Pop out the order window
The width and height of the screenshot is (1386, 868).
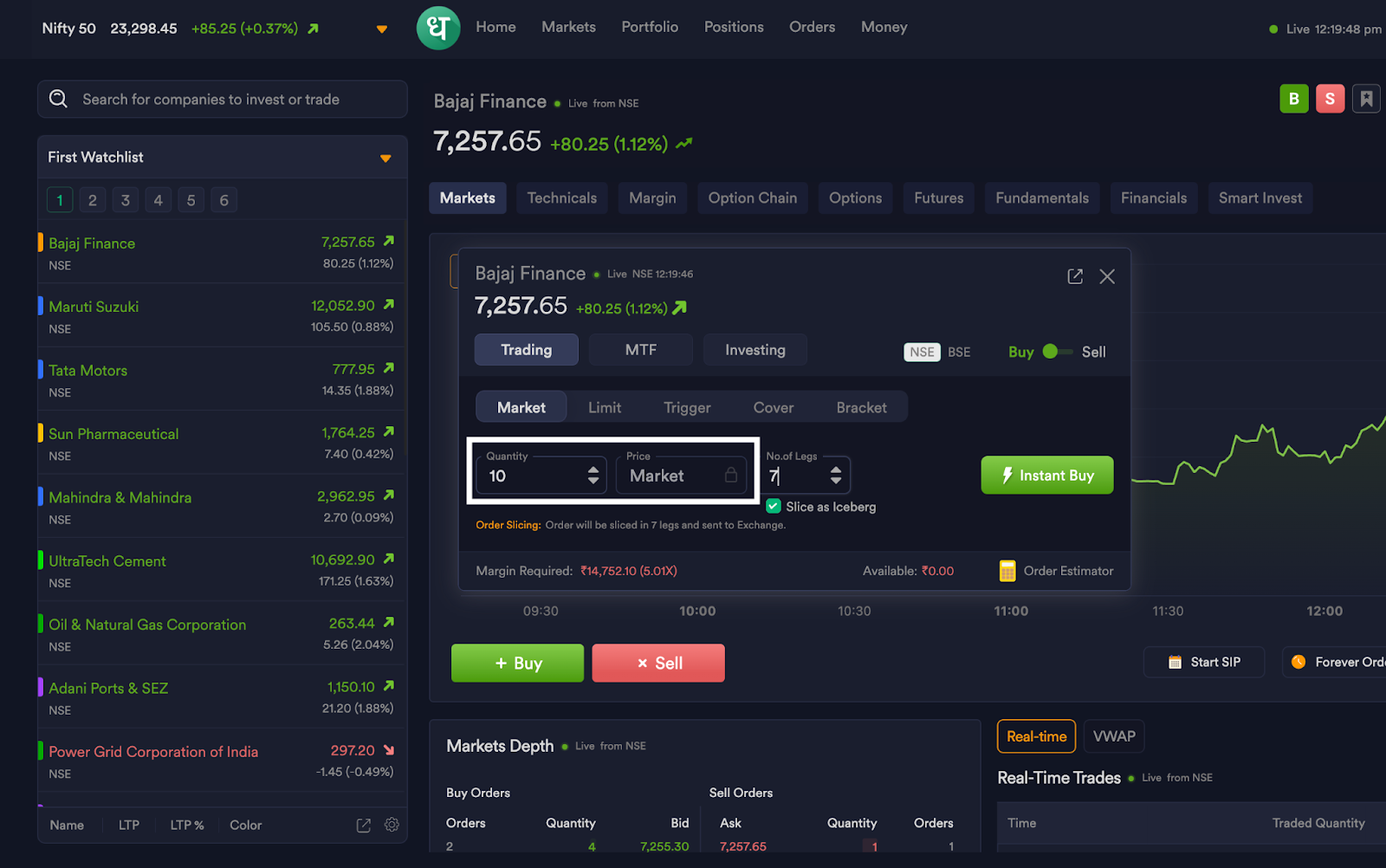tap(1075, 276)
